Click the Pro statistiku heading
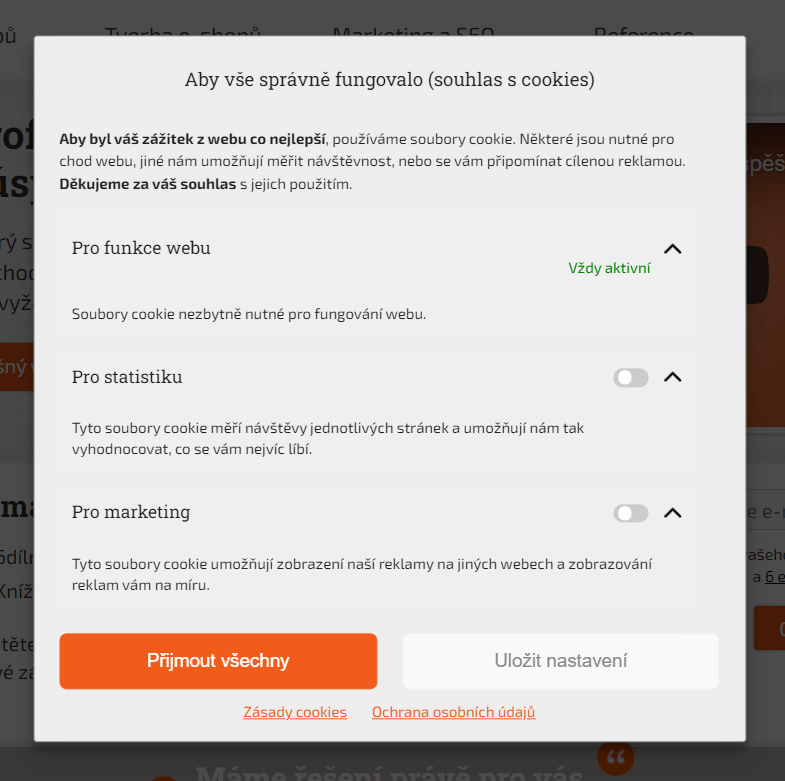 [x=127, y=377]
